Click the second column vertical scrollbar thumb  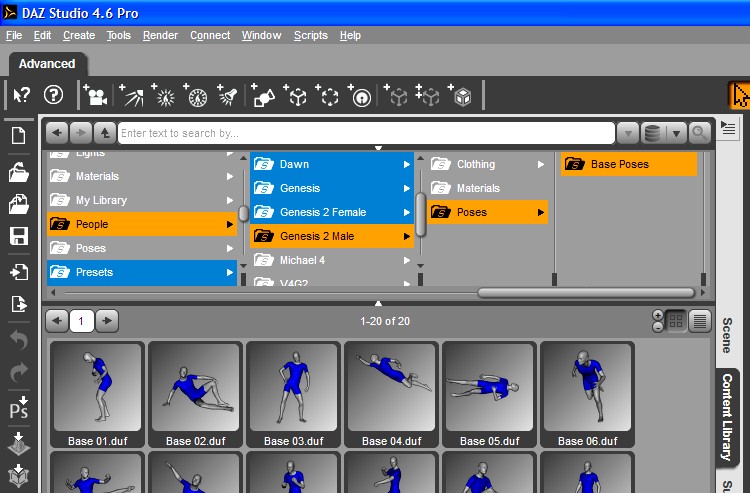point(420,214)
